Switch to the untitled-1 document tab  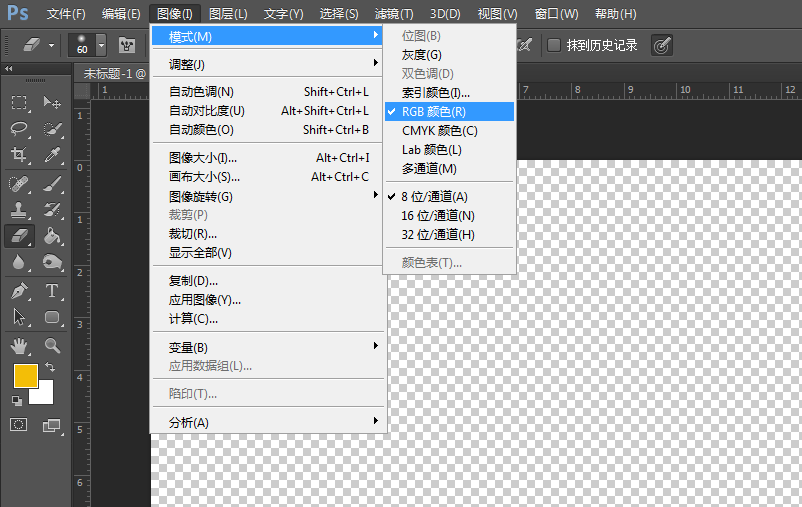point(115,74)
